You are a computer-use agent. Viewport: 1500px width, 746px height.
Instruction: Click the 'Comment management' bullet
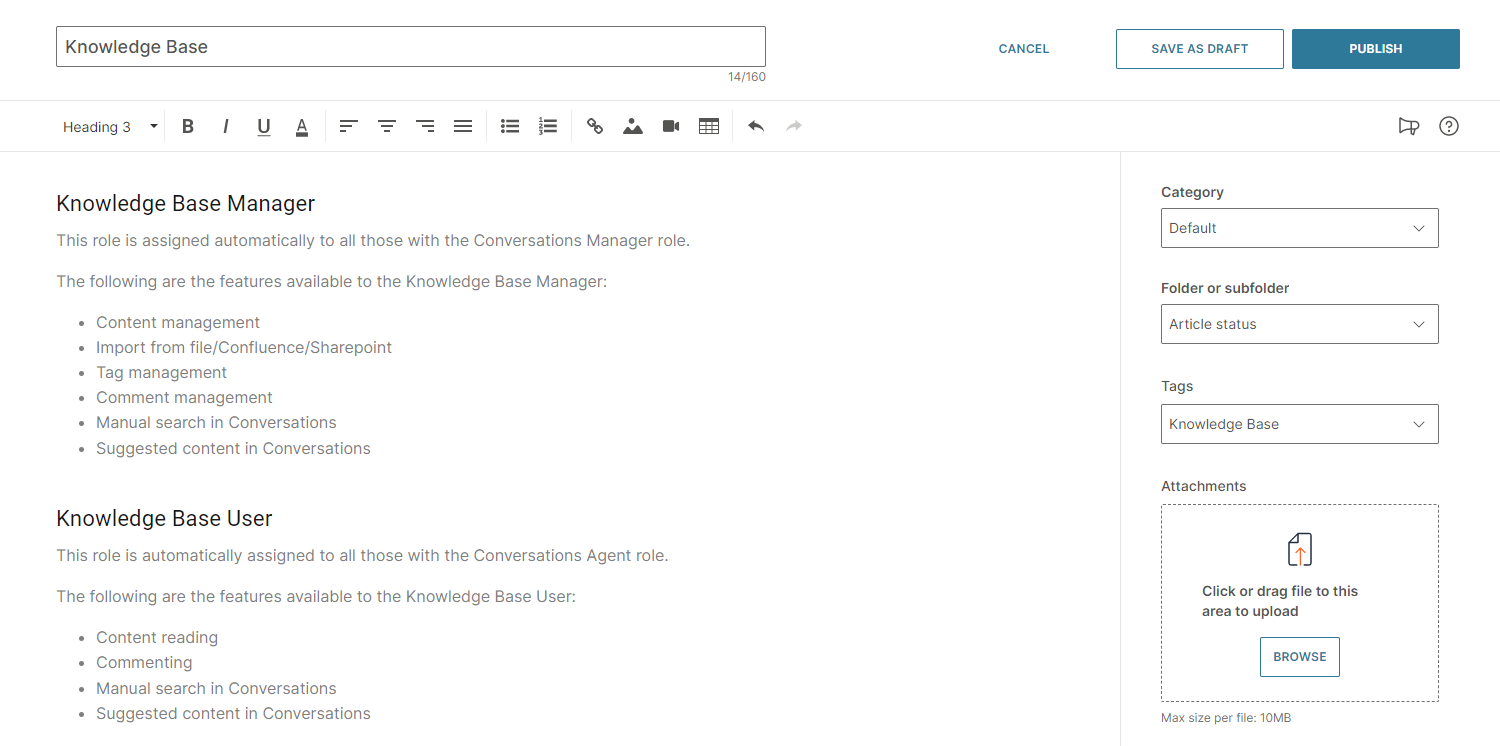click(184, 398)
